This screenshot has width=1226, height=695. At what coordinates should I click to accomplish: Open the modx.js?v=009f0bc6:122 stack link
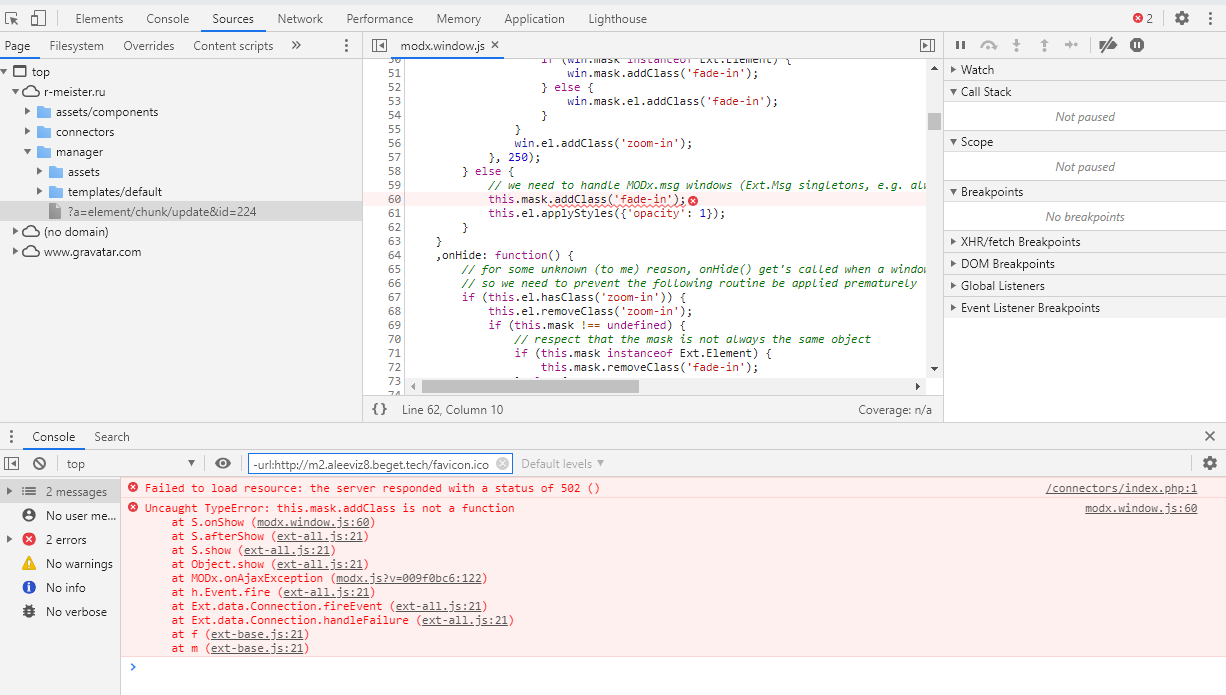410,578
